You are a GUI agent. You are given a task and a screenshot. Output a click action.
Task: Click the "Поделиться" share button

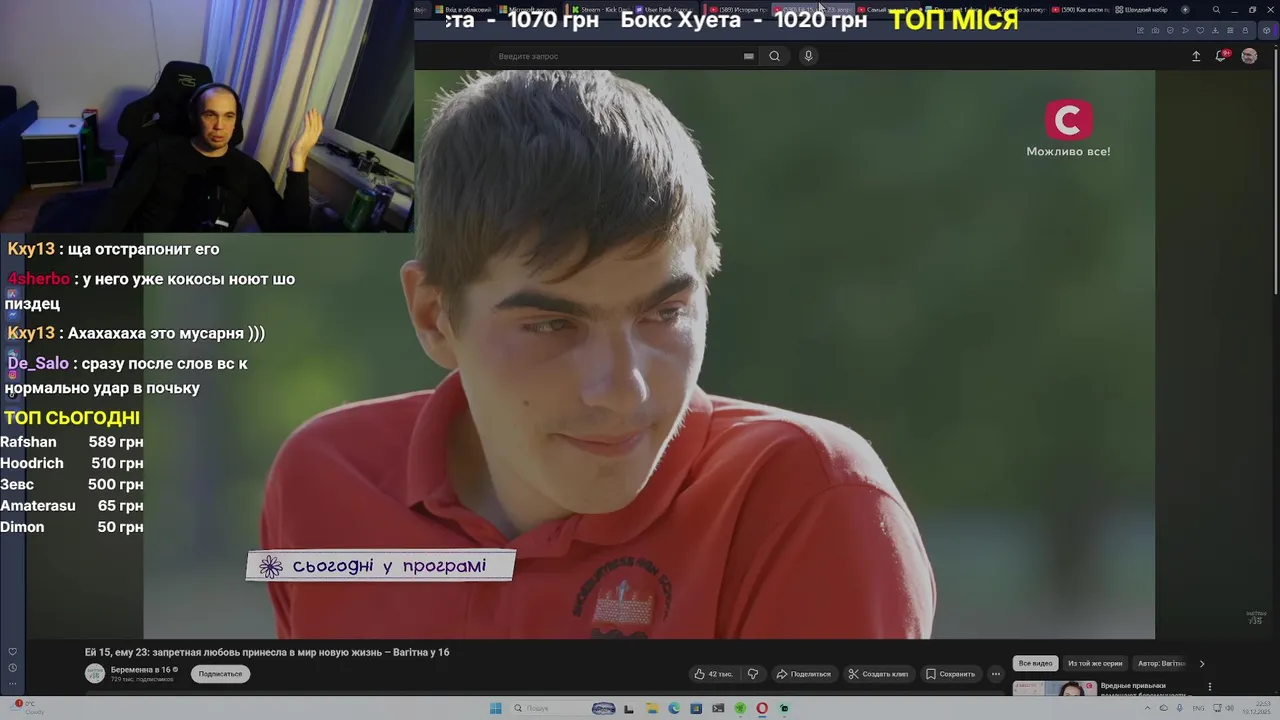pyautogui.click(x=803, y=674)
